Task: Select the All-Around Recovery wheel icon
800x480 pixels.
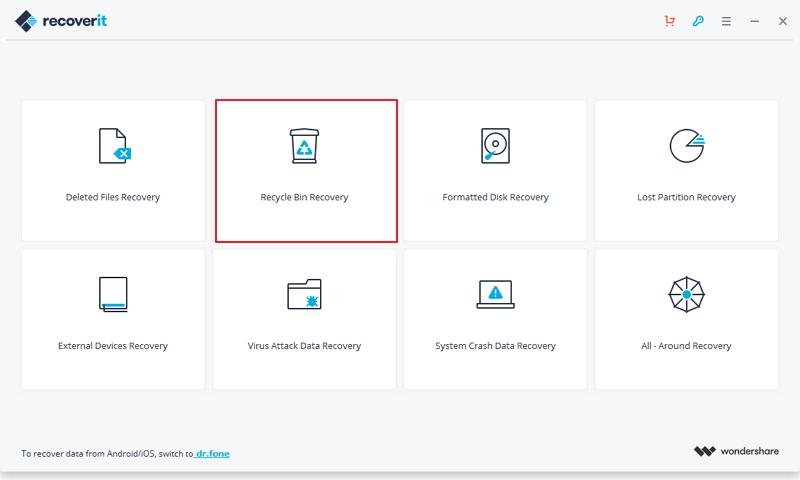Action: click(x=687, y=294)
